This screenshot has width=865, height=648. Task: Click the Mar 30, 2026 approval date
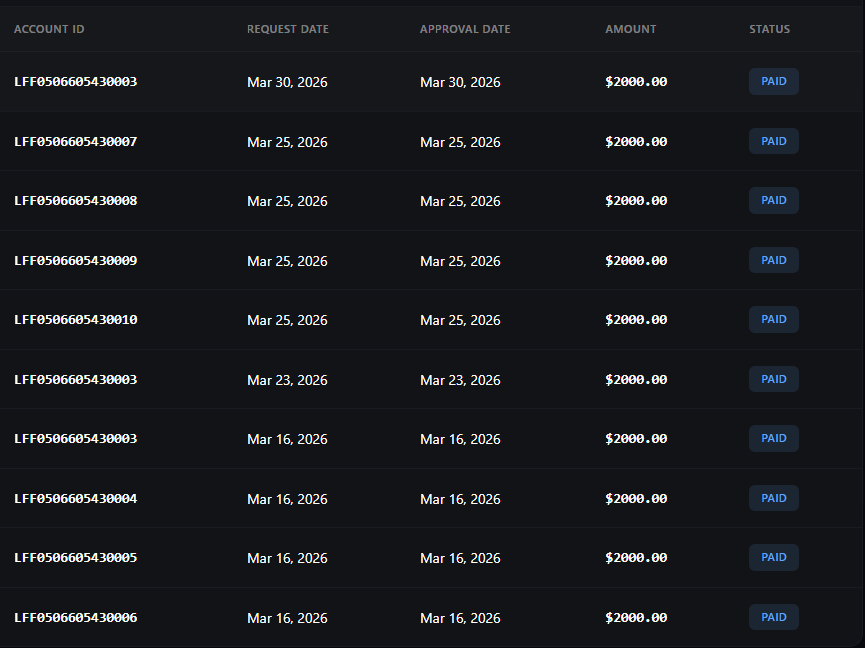tap(460, 82)
